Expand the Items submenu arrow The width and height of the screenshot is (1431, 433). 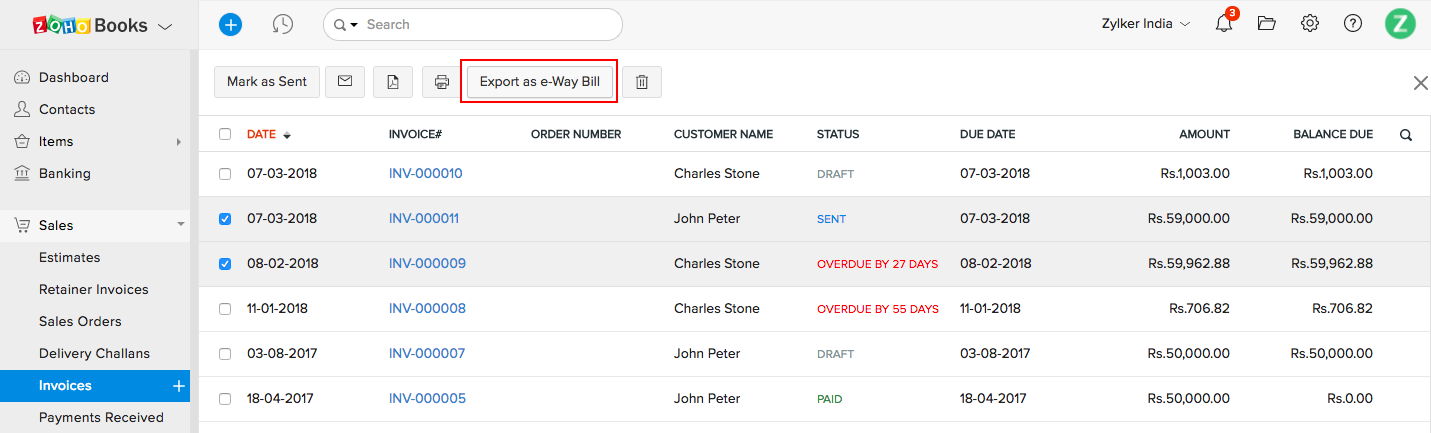pos(179,142)
